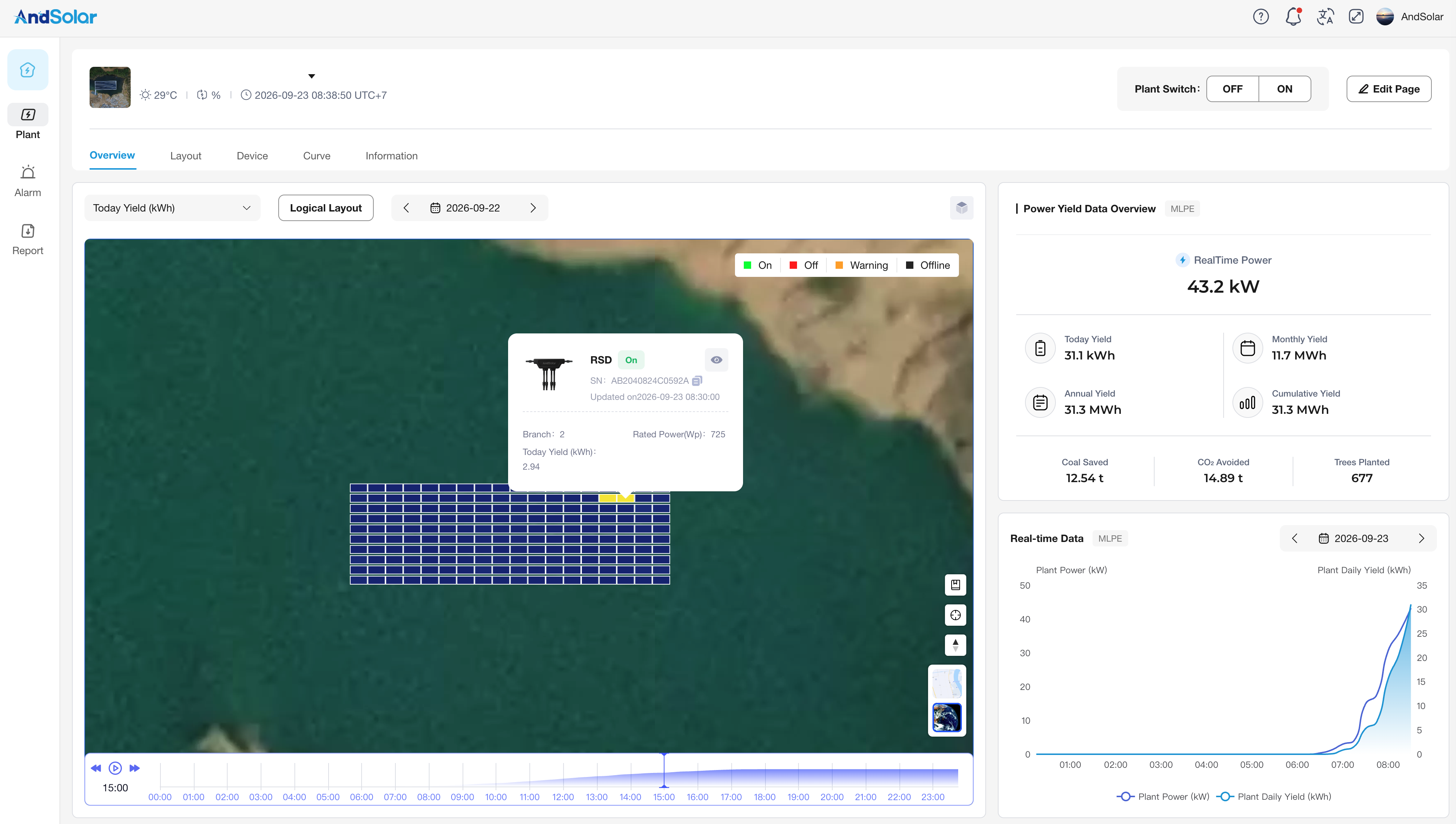1456x824 pixels.
Task: Open Plant in the sidebar
Action: click(28, 122)
